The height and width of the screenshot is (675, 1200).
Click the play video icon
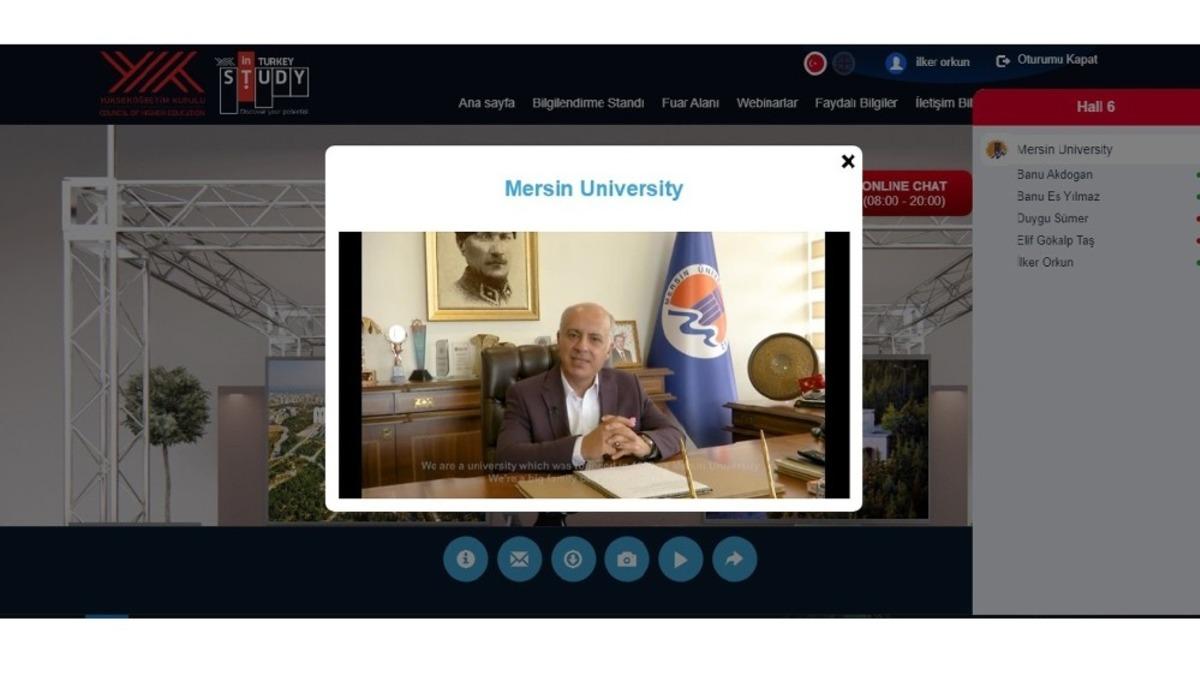[681, 560]
